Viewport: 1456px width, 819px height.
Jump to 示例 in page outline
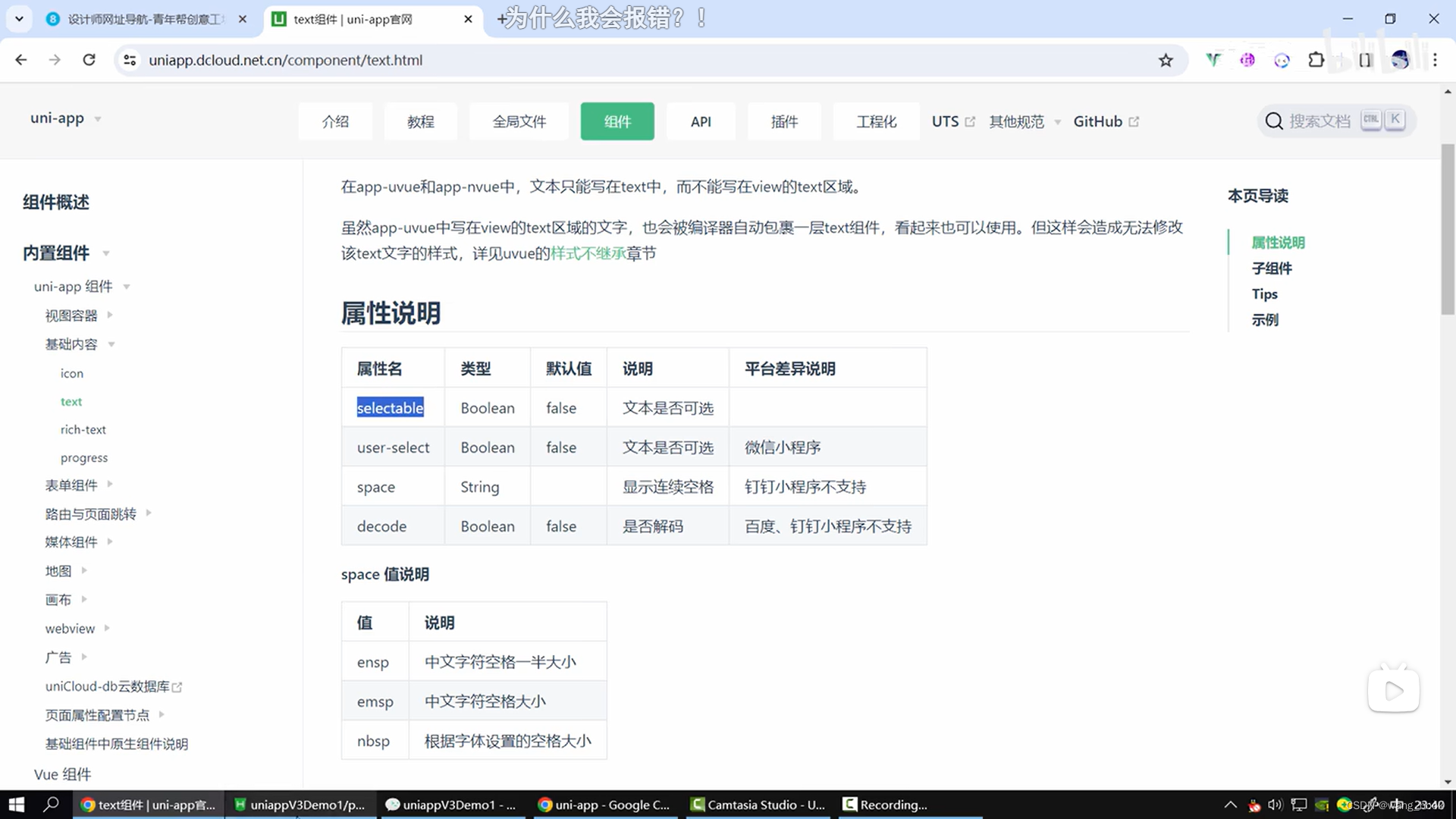1265,320
